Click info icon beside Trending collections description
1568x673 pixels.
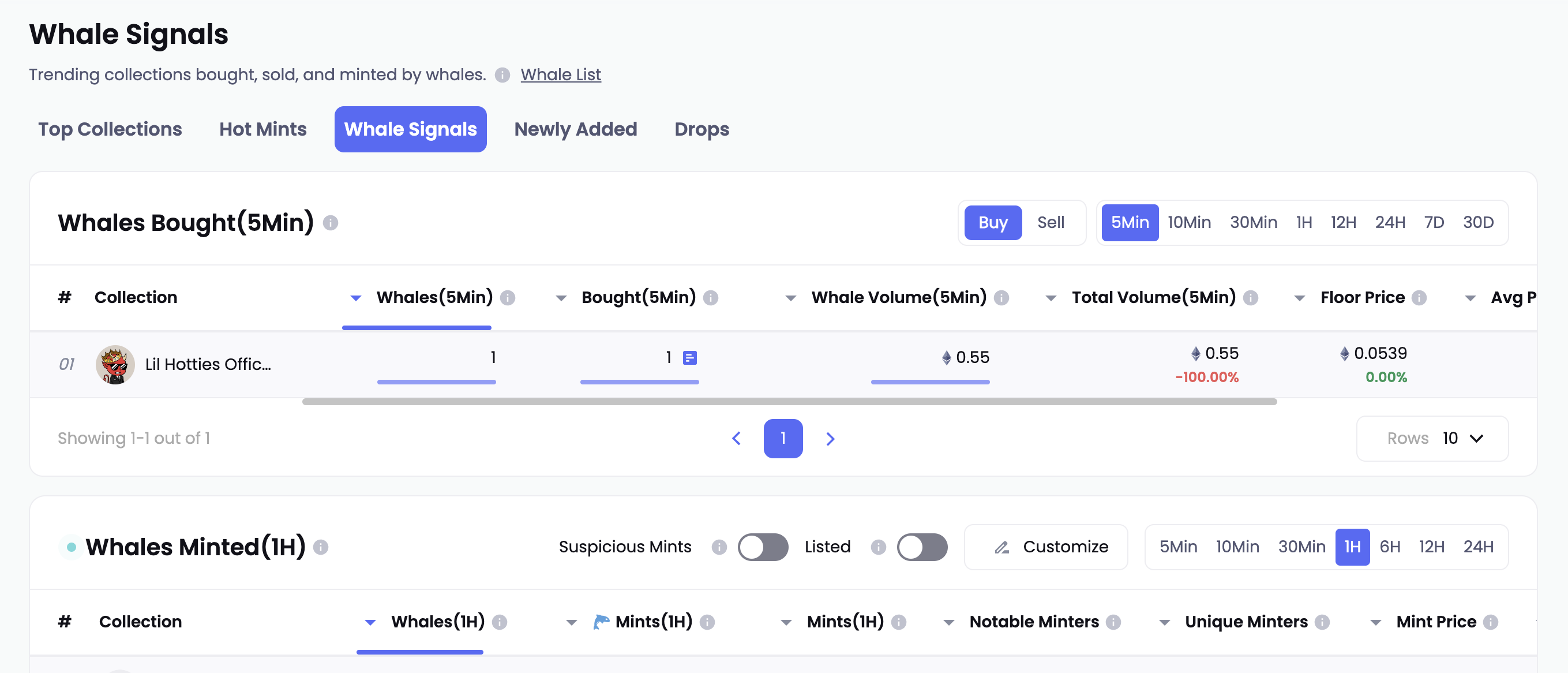pyautogui.click(x=502, y=75)
